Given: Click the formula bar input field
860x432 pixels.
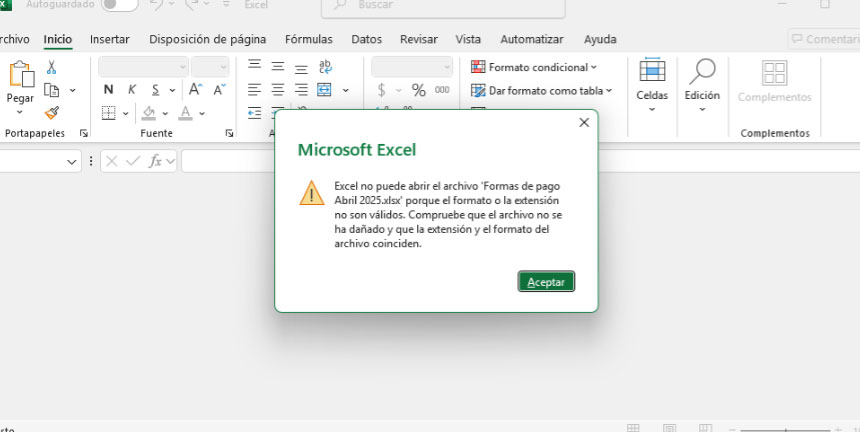Looking at the screenshot, I should [520, 161].
